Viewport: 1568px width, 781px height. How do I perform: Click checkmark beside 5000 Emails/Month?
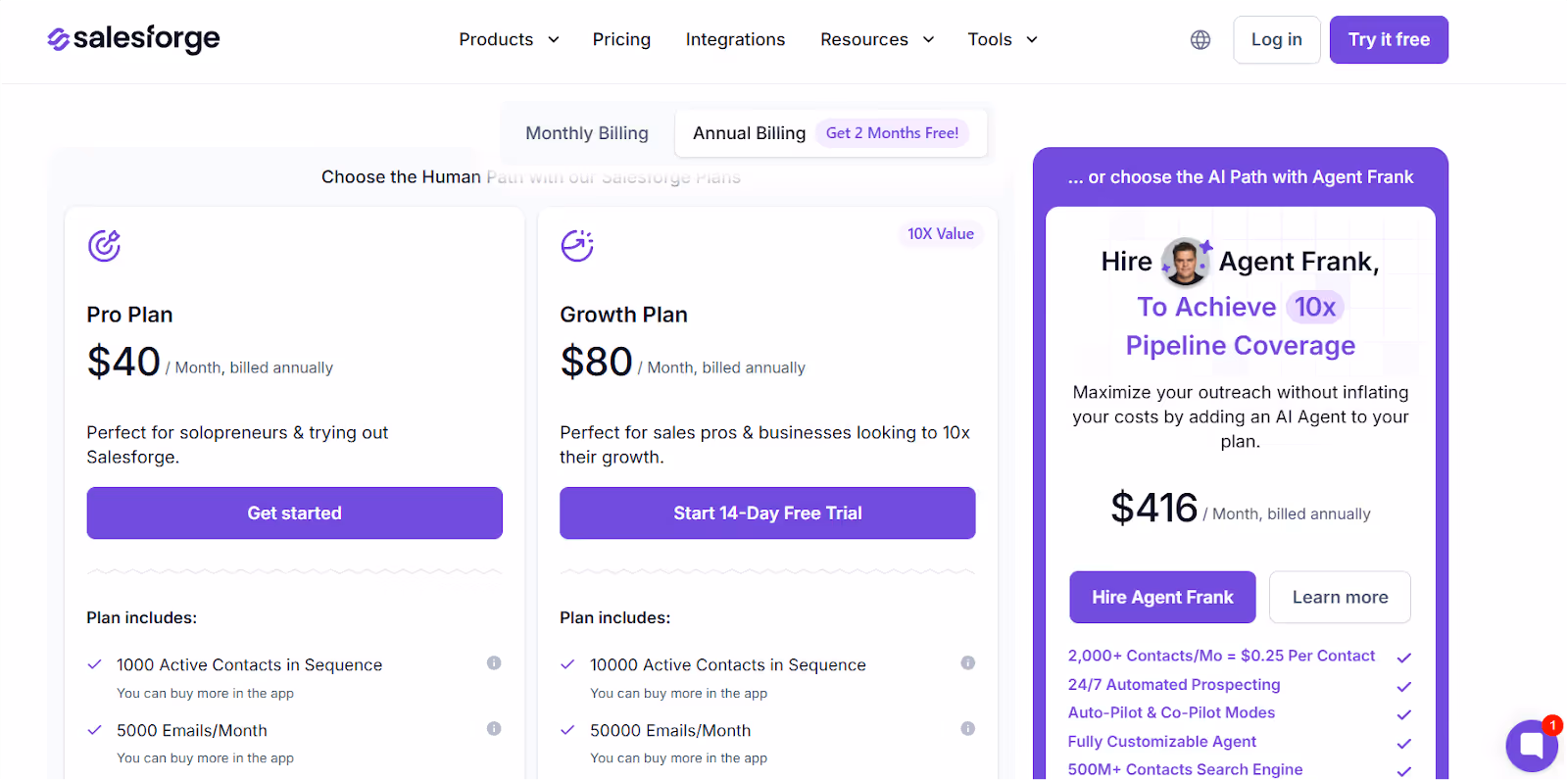point(95,730)
